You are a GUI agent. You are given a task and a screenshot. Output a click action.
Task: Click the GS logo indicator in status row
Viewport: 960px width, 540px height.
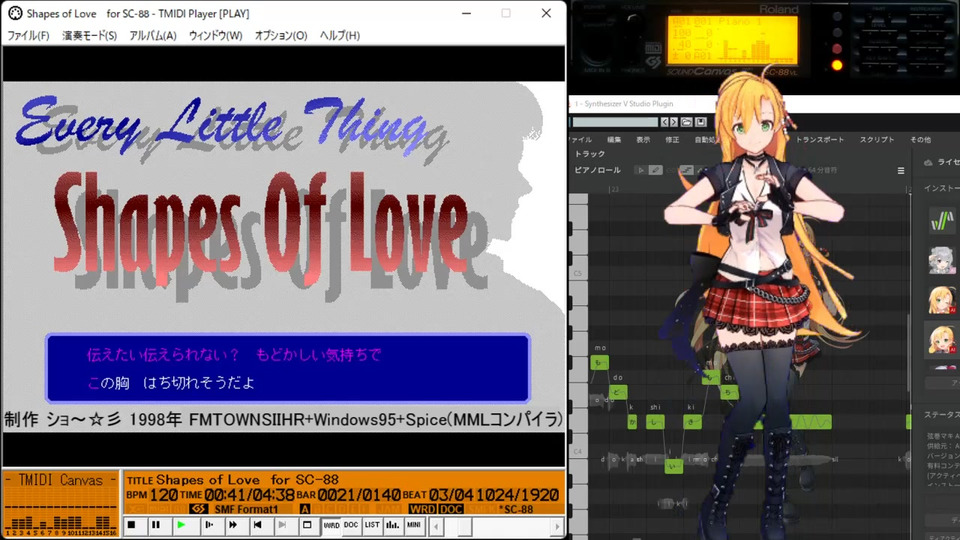[198, 509]
